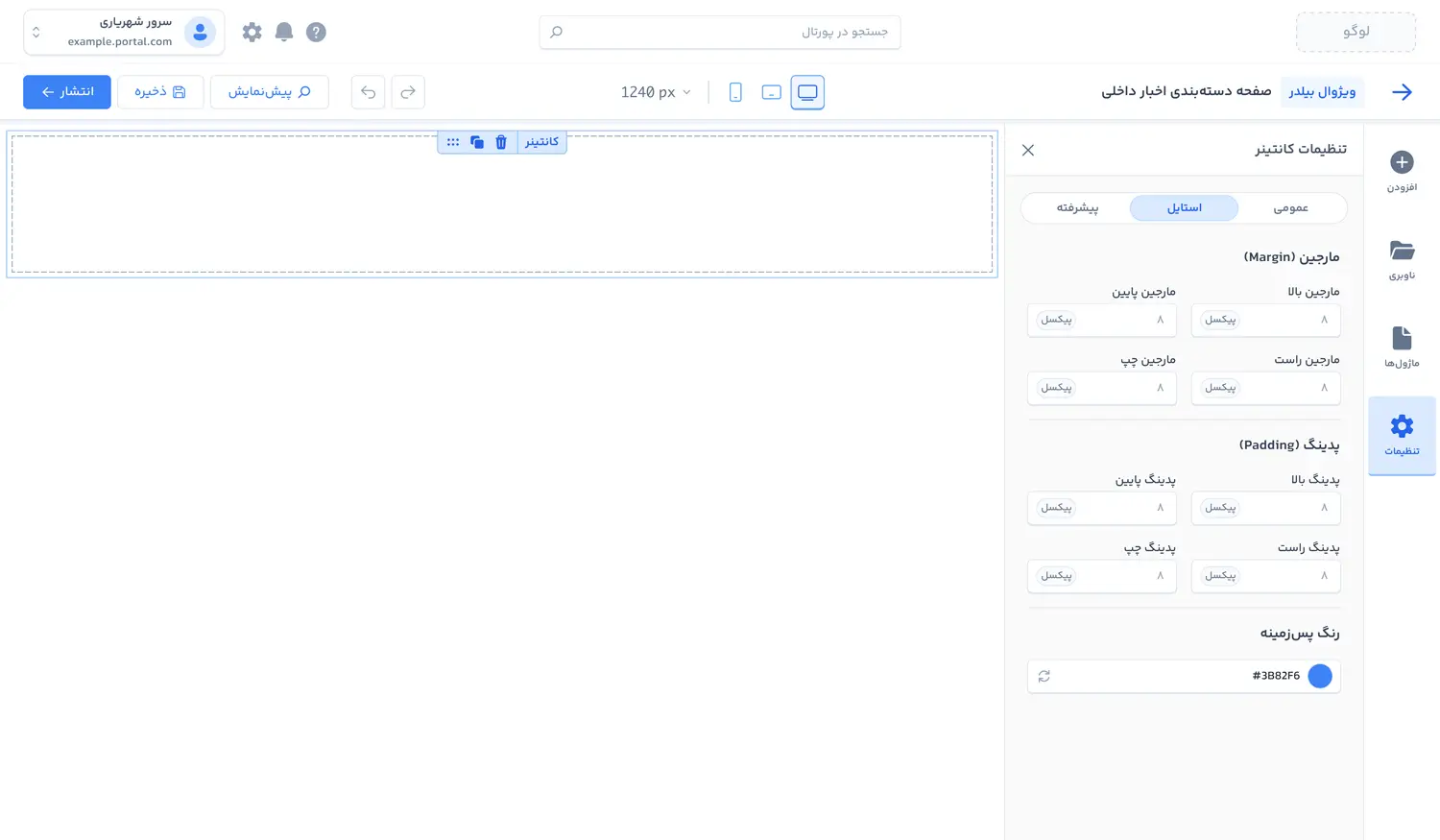Switch to the استایل tab
Viewport: 1440px width, 840px height.
(1185, 207)
